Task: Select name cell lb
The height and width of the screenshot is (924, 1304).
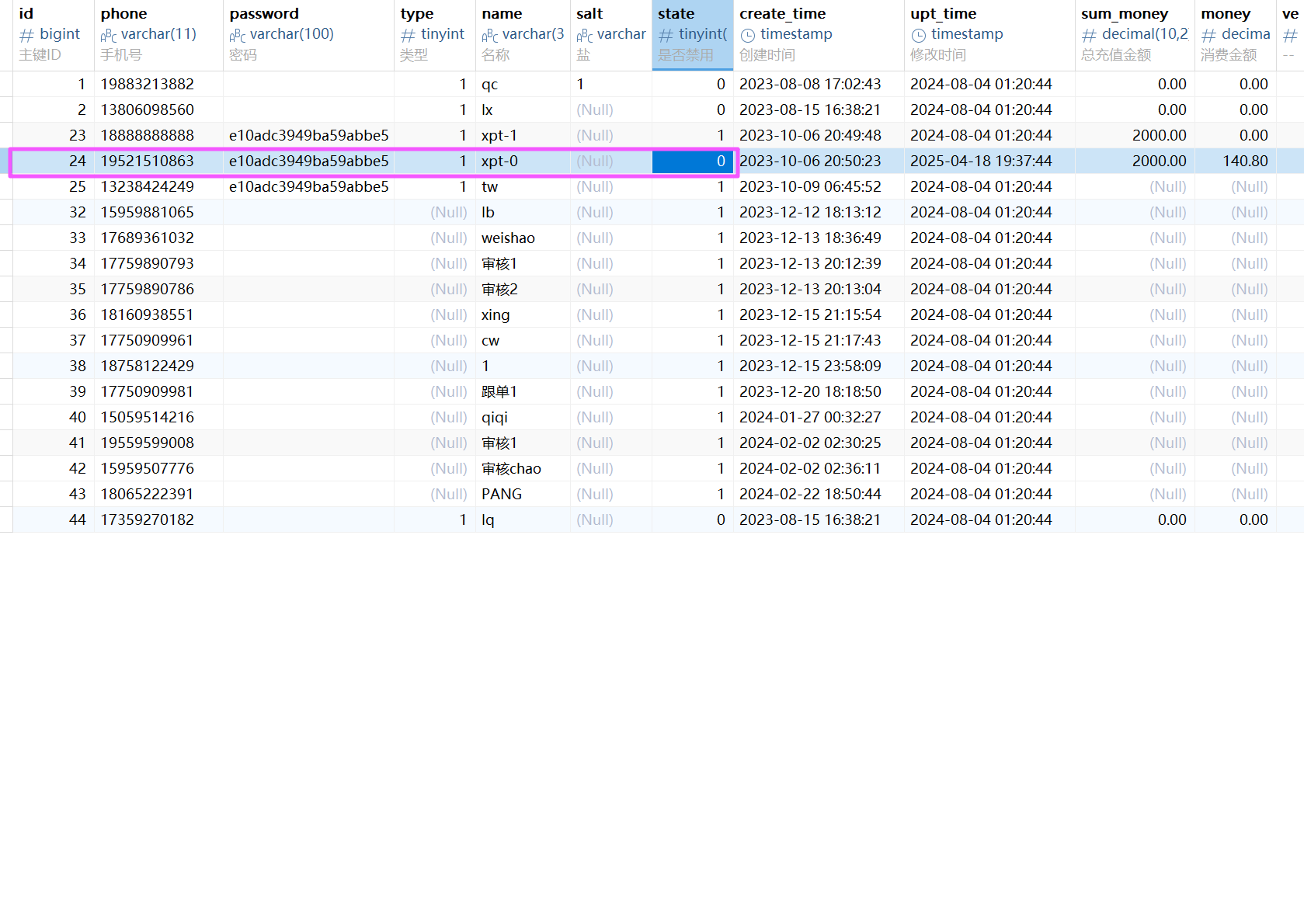Action: point(523,212)
